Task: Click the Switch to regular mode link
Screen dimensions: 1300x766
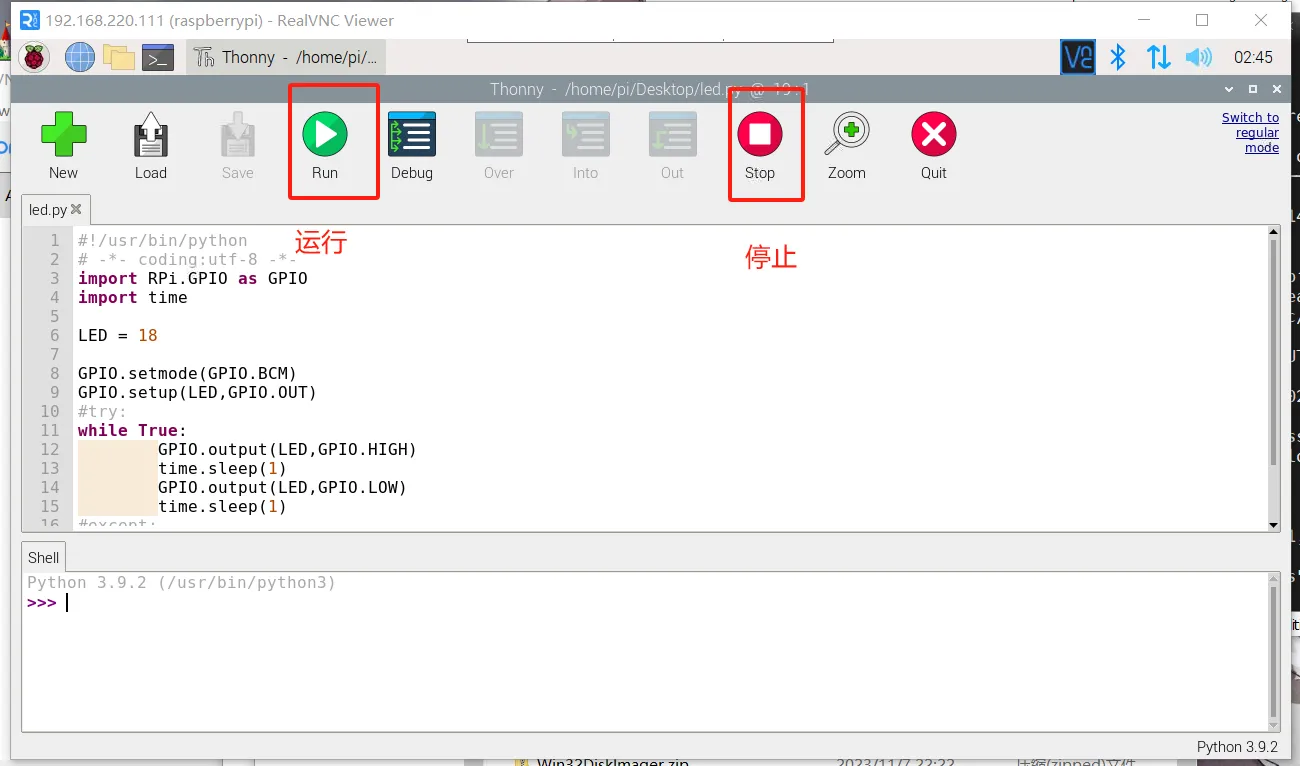Action: [1250, 132]
